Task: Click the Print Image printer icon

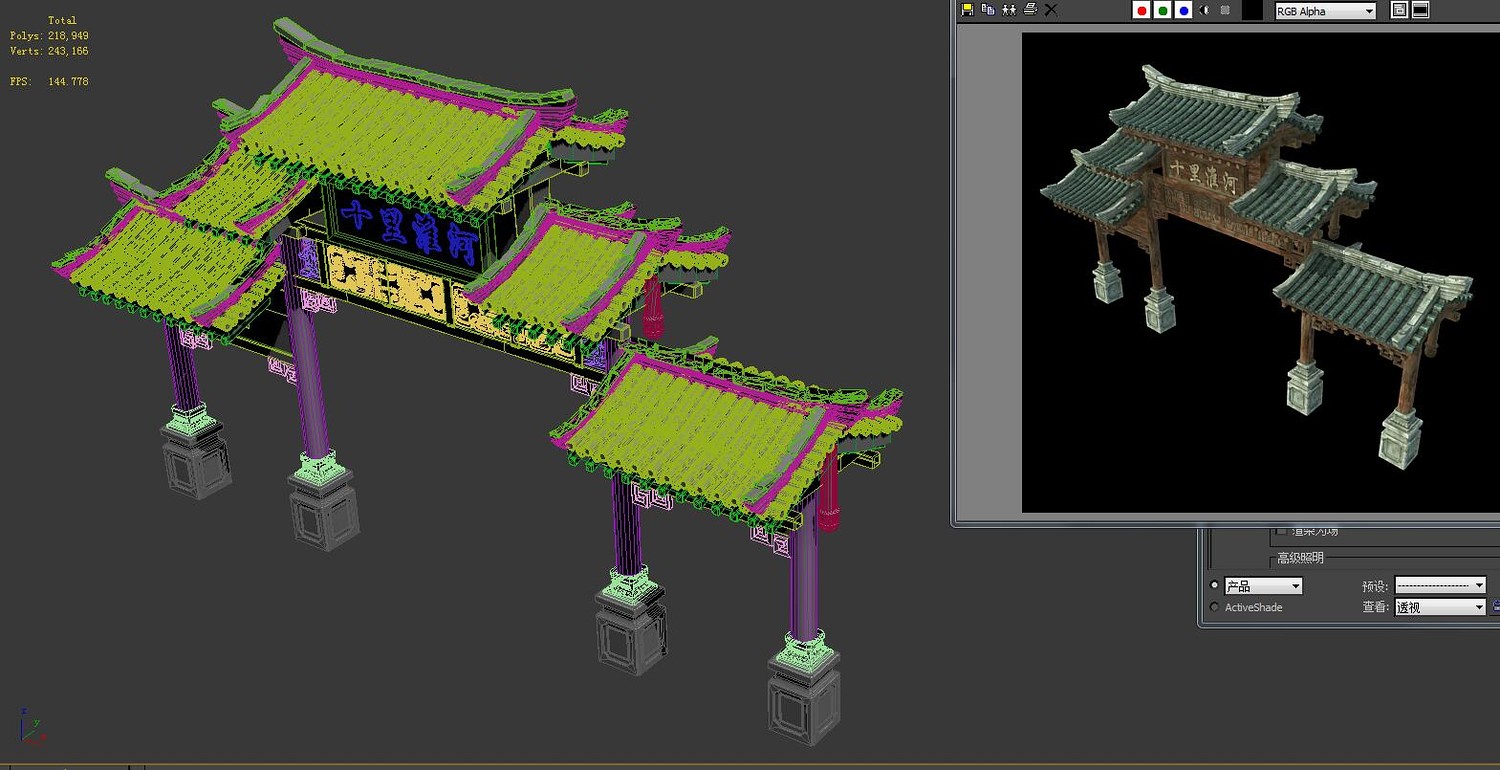Action: tap(1030, 9)
